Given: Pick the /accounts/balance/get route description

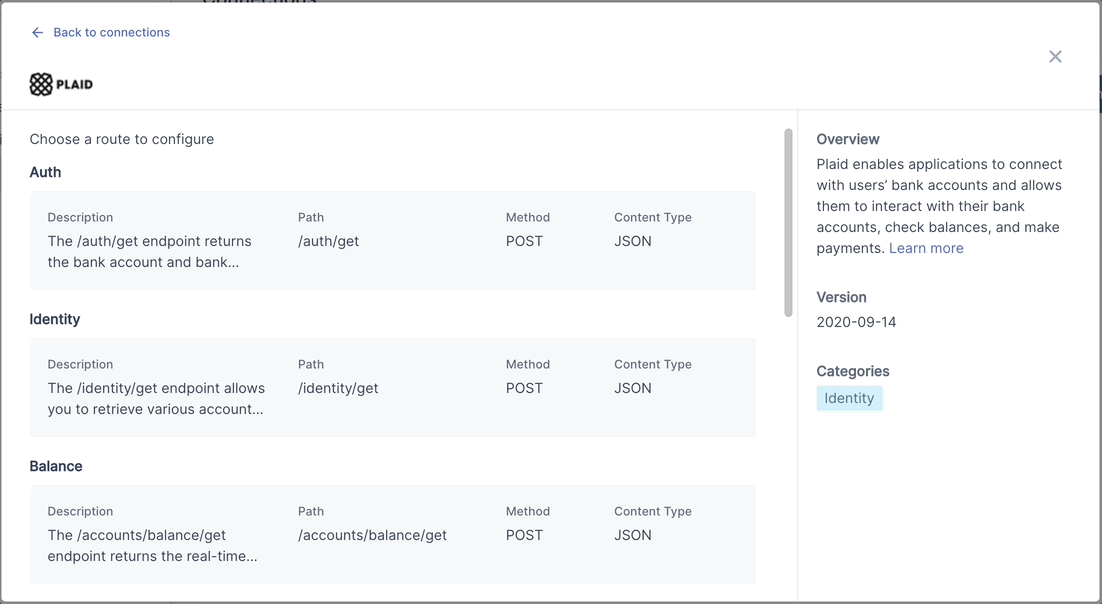Looking at the screenshot, I should 152,546.
